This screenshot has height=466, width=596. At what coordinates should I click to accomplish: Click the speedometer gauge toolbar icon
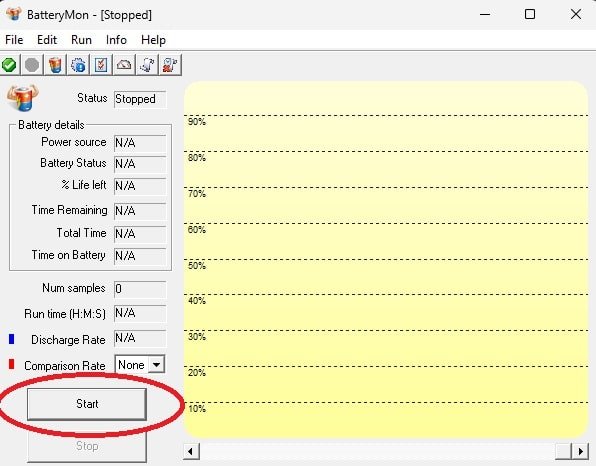[124, 65]
